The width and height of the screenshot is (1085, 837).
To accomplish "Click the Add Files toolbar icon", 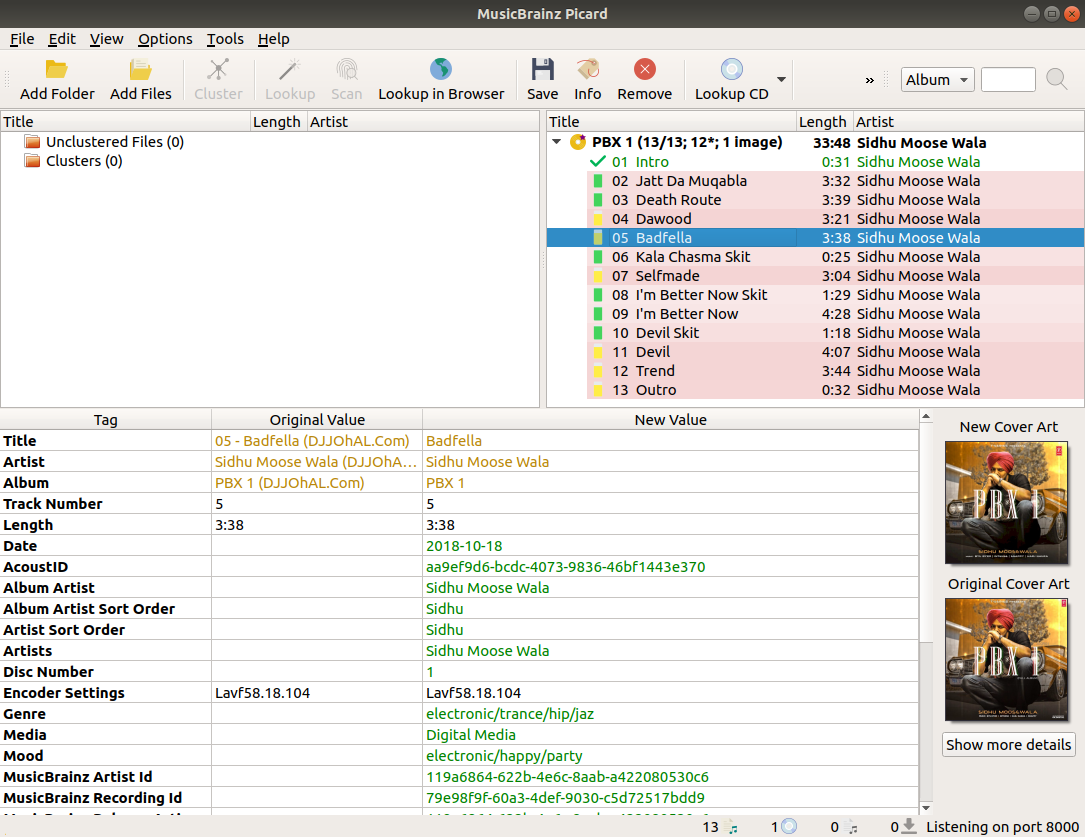I will [141, 70].
